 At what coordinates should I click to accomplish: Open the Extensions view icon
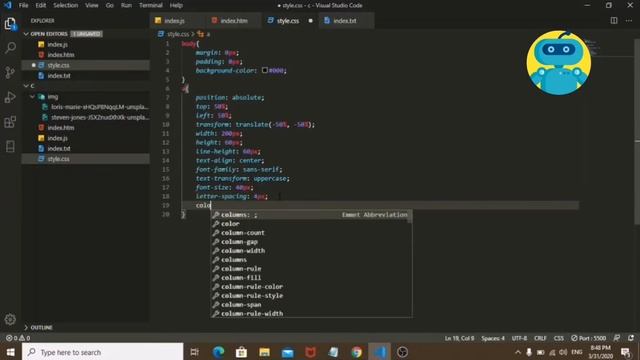click(x=10, y=122)
